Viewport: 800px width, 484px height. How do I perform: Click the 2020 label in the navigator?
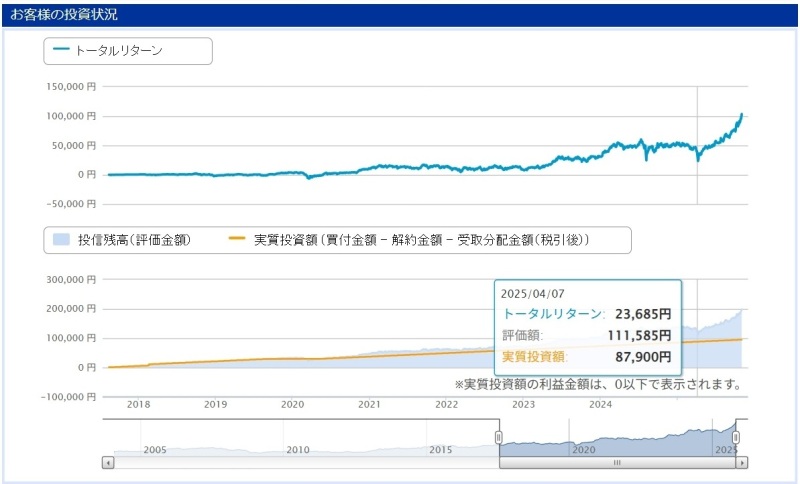(584, 450)
